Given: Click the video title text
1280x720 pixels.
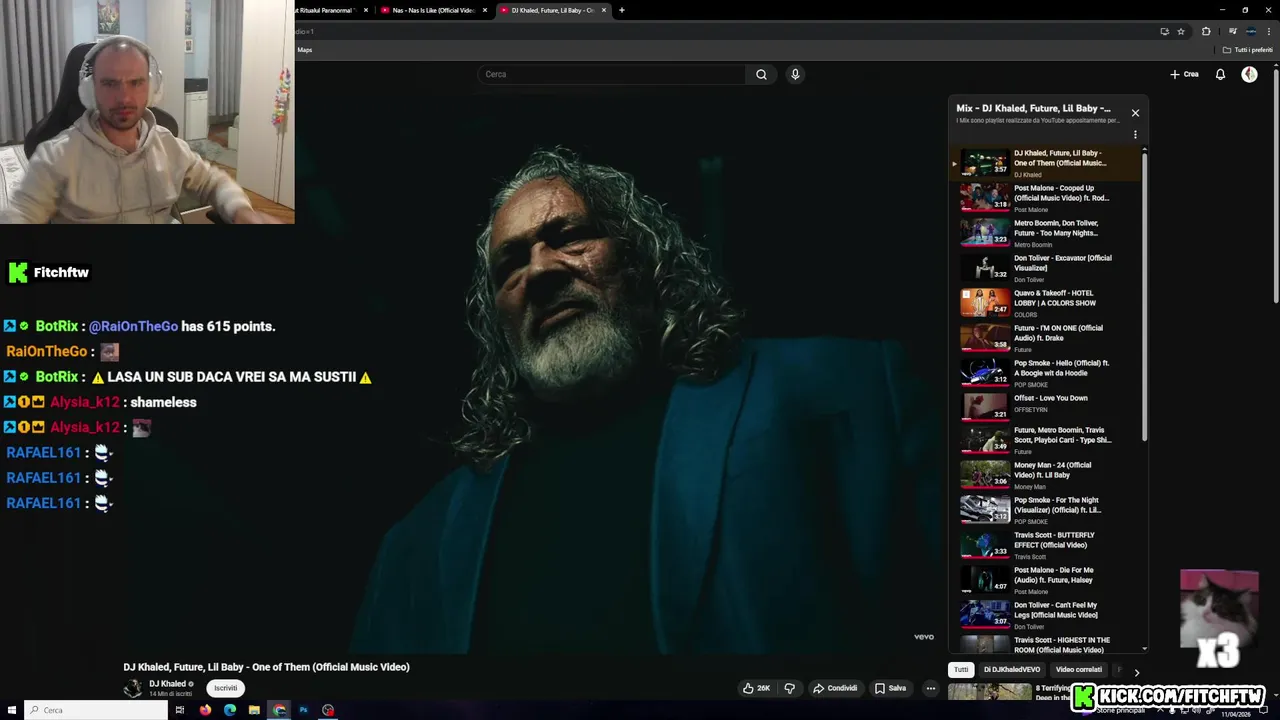Looking at the screenshot, I should 267,667.
